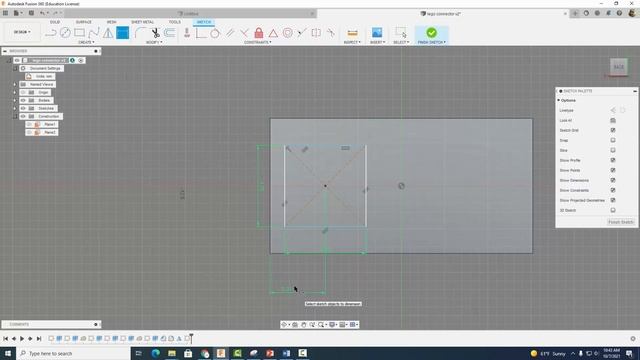Select the Line sketch tool
The height and width of the screenshot is (360, 640).
coord(51,33)
